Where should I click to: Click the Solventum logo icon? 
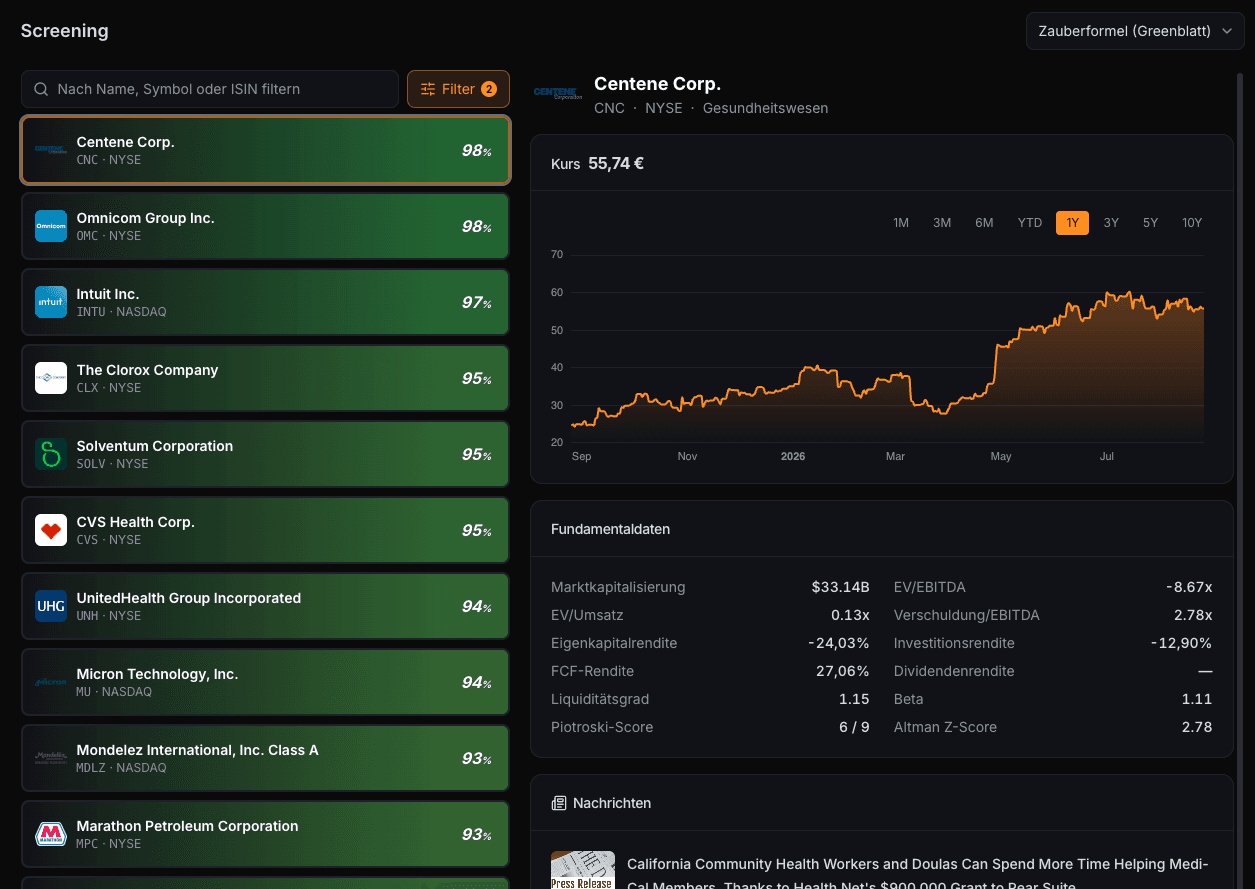(x=51, y=454)
